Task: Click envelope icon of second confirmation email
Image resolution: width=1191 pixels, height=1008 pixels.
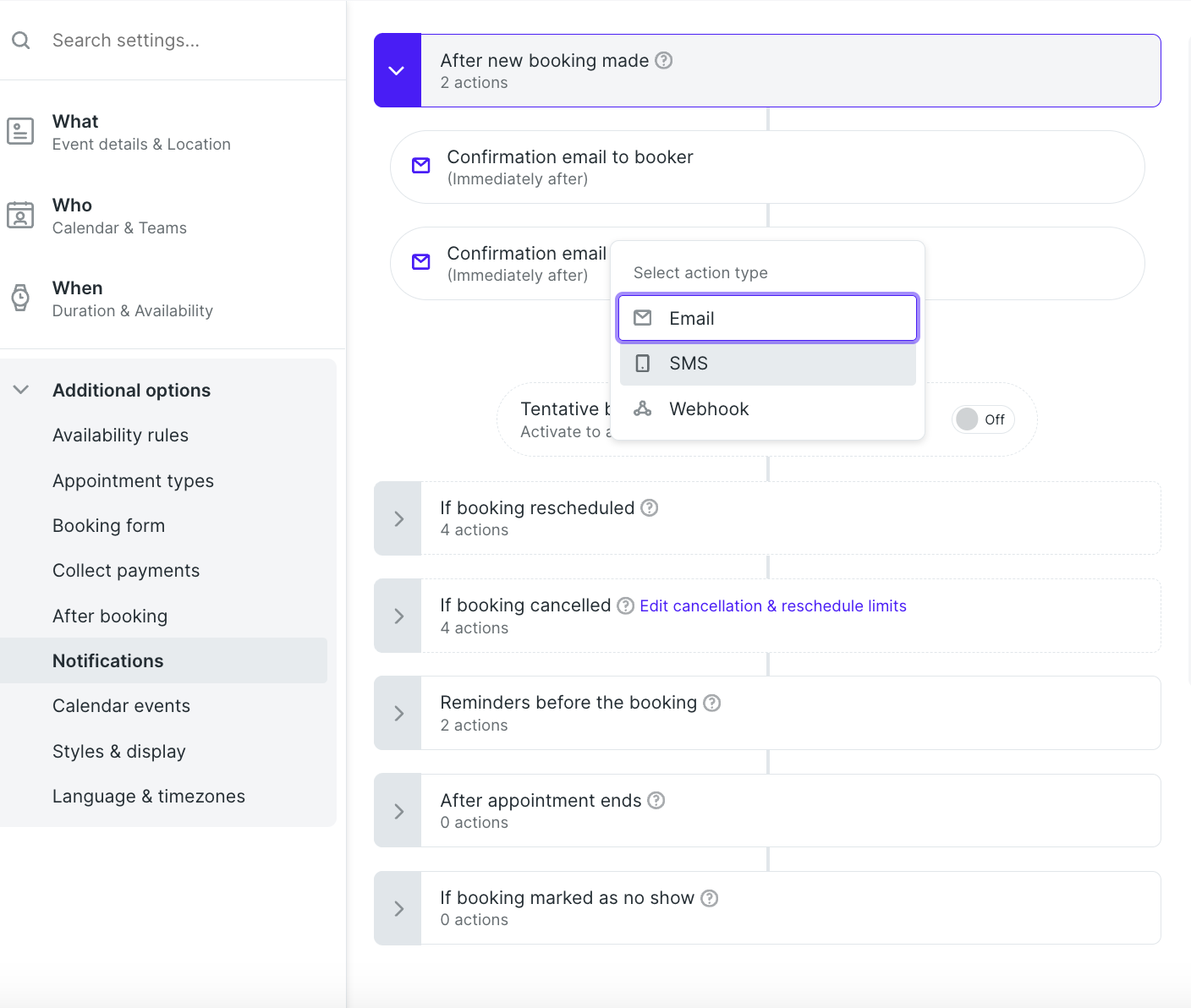Action: 421,262
